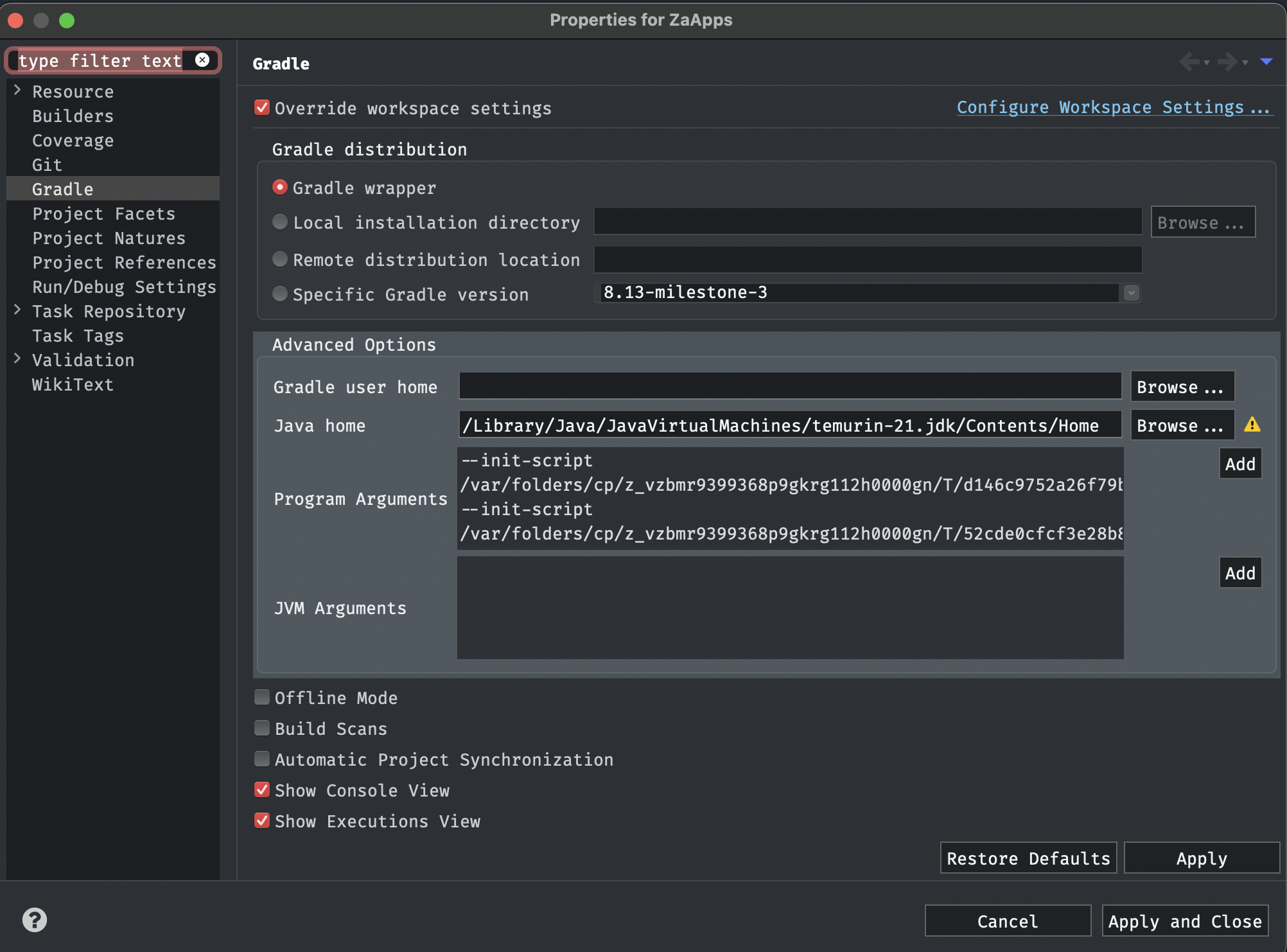Select Specific Gradle version radio button

280,294
